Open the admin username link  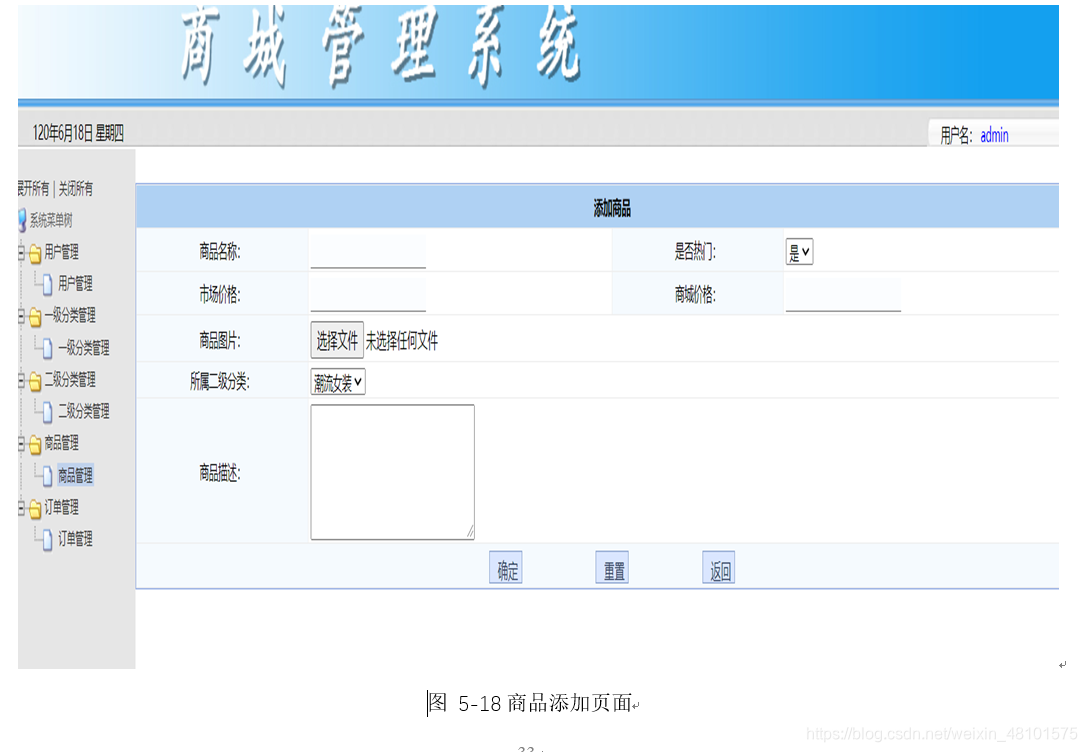click(993, 135)
